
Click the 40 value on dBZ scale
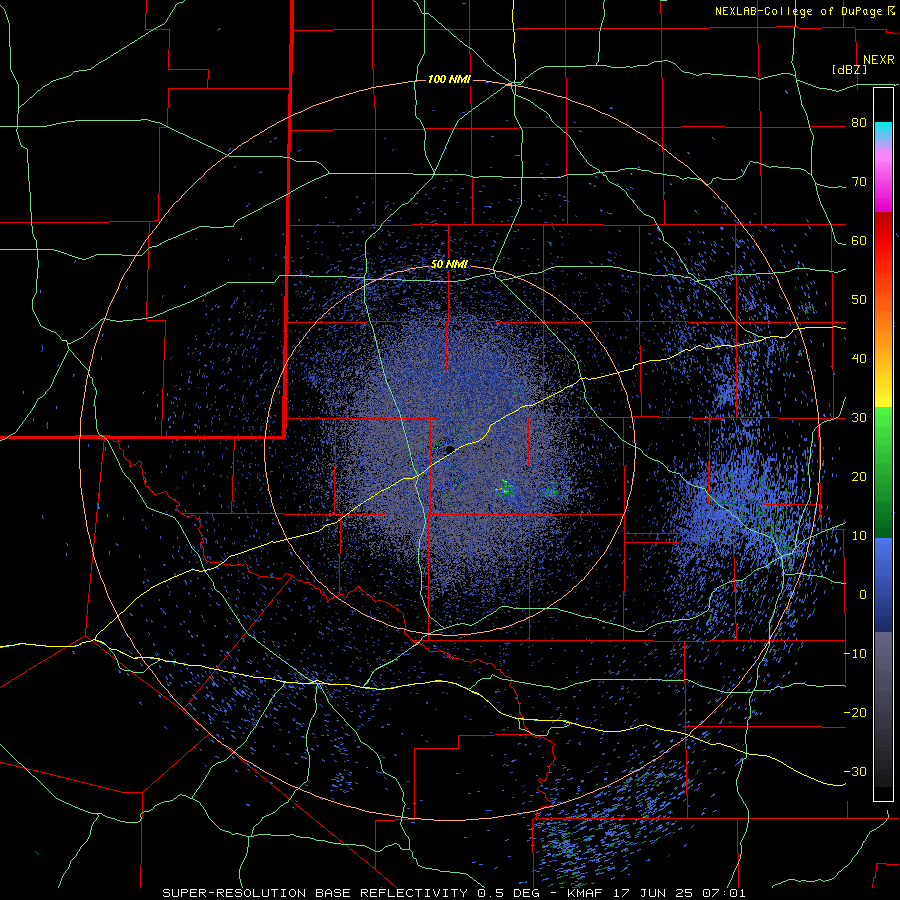pyautogui.click(x=859, y=359)
